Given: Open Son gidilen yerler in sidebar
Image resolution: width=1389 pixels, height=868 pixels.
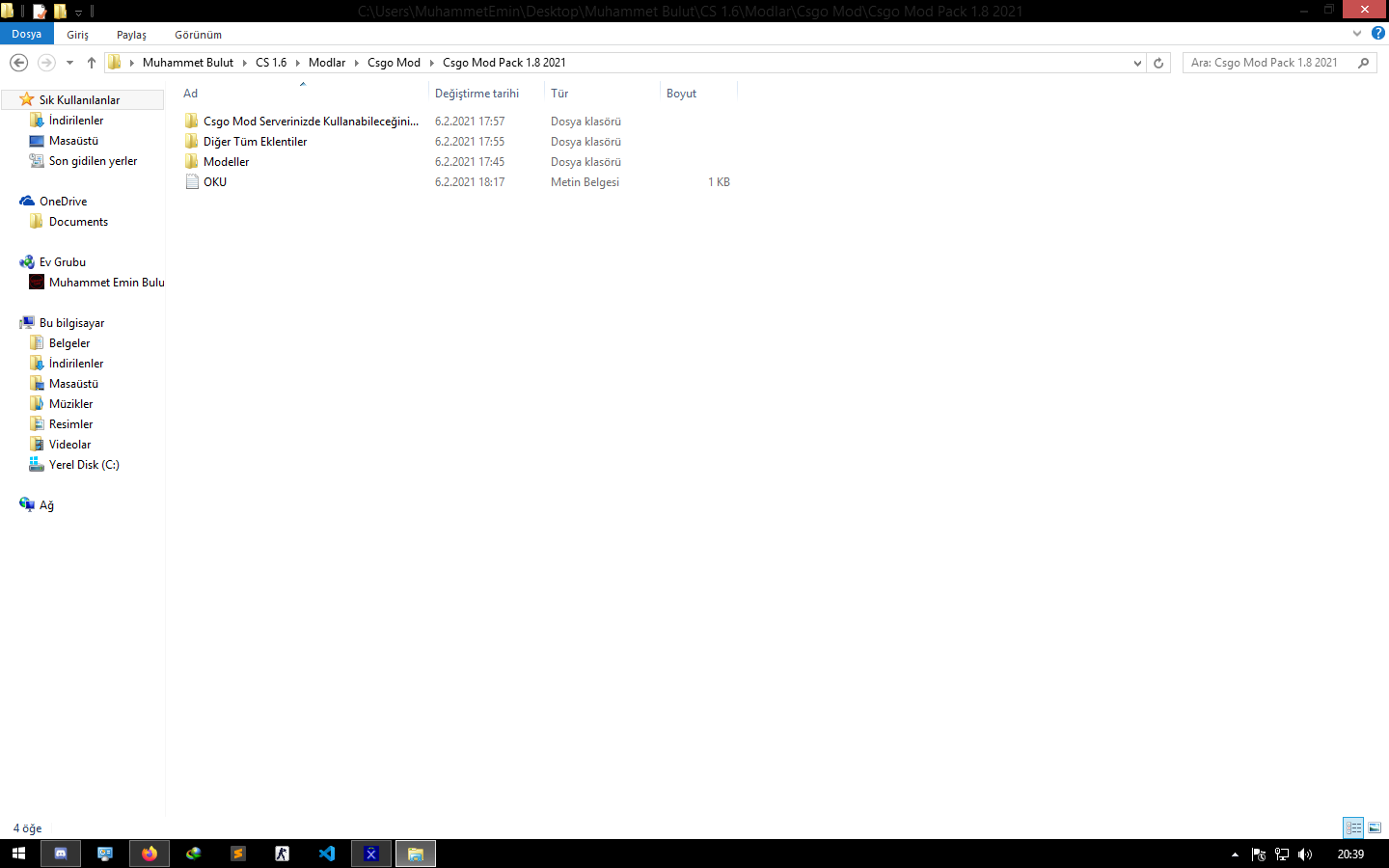Looking at the screenshot, I should coord(93,161).
